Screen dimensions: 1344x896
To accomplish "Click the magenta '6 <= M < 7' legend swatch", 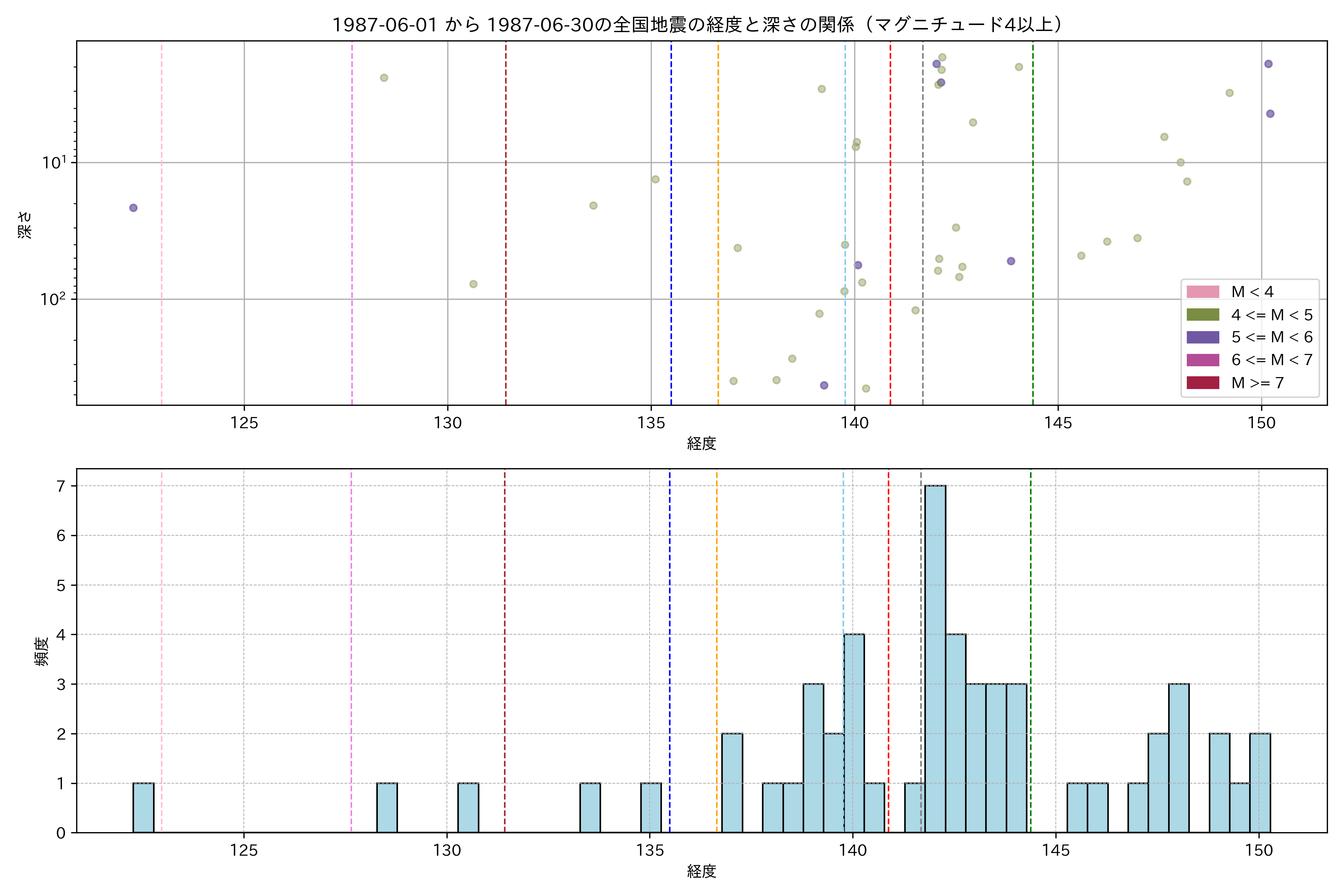I will [x=1202, y=360].
